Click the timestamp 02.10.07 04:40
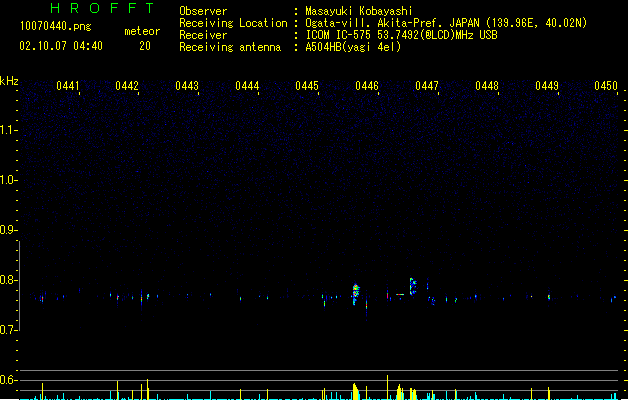 (x=61, y=46)
